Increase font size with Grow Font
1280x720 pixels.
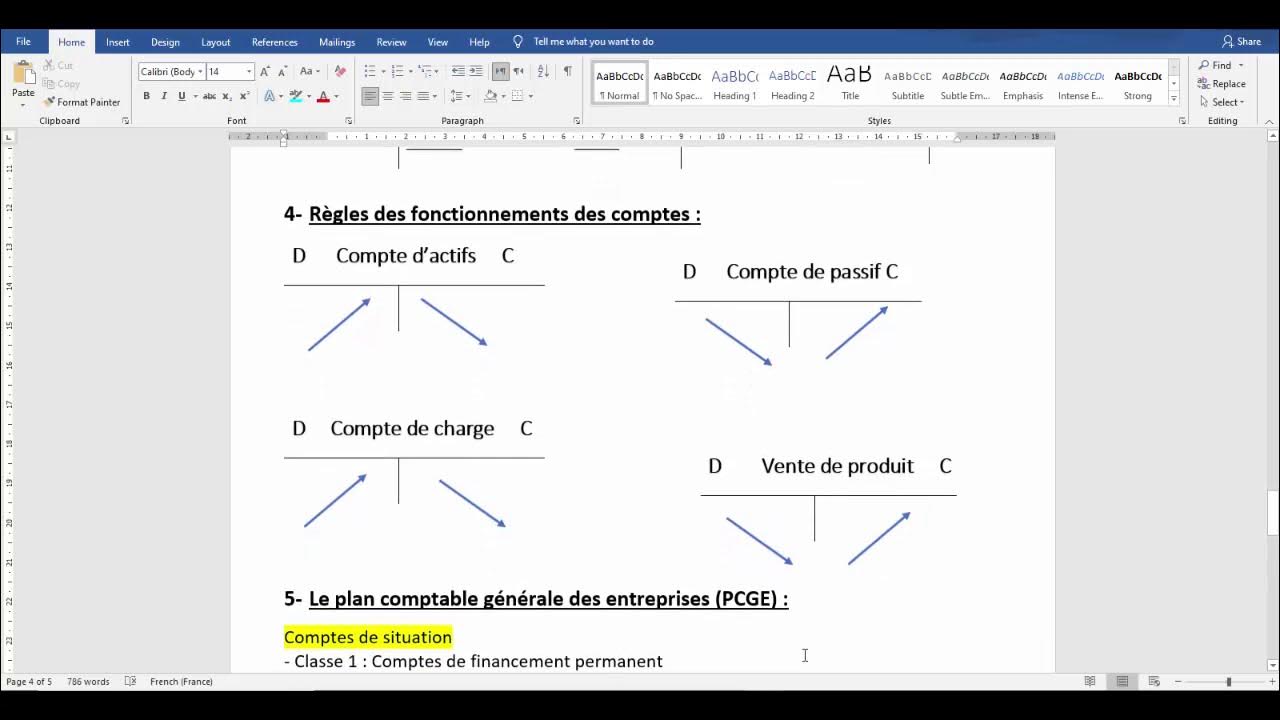click(265, 71)
